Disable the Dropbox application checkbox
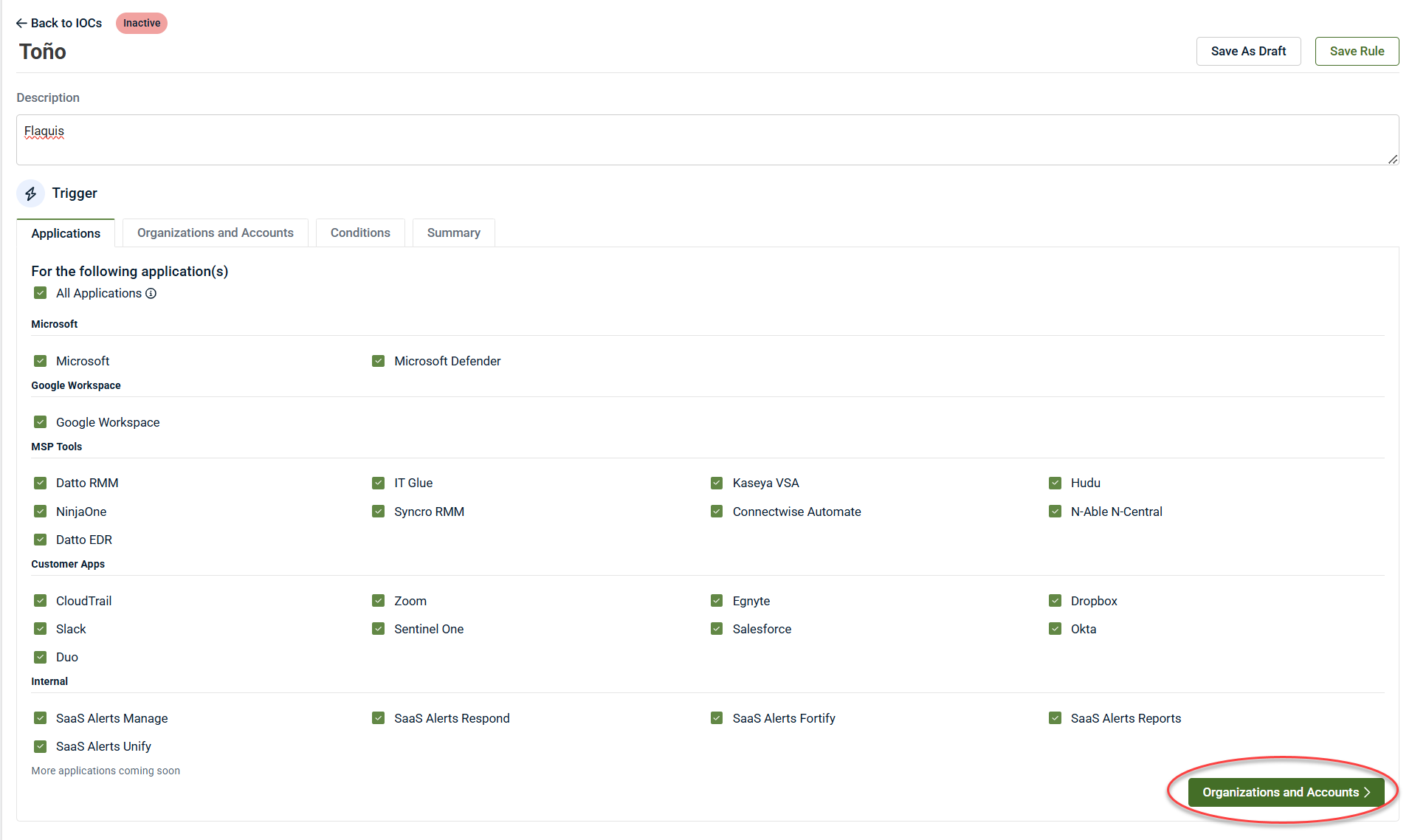The image size is (1412, 840). 1055,601
